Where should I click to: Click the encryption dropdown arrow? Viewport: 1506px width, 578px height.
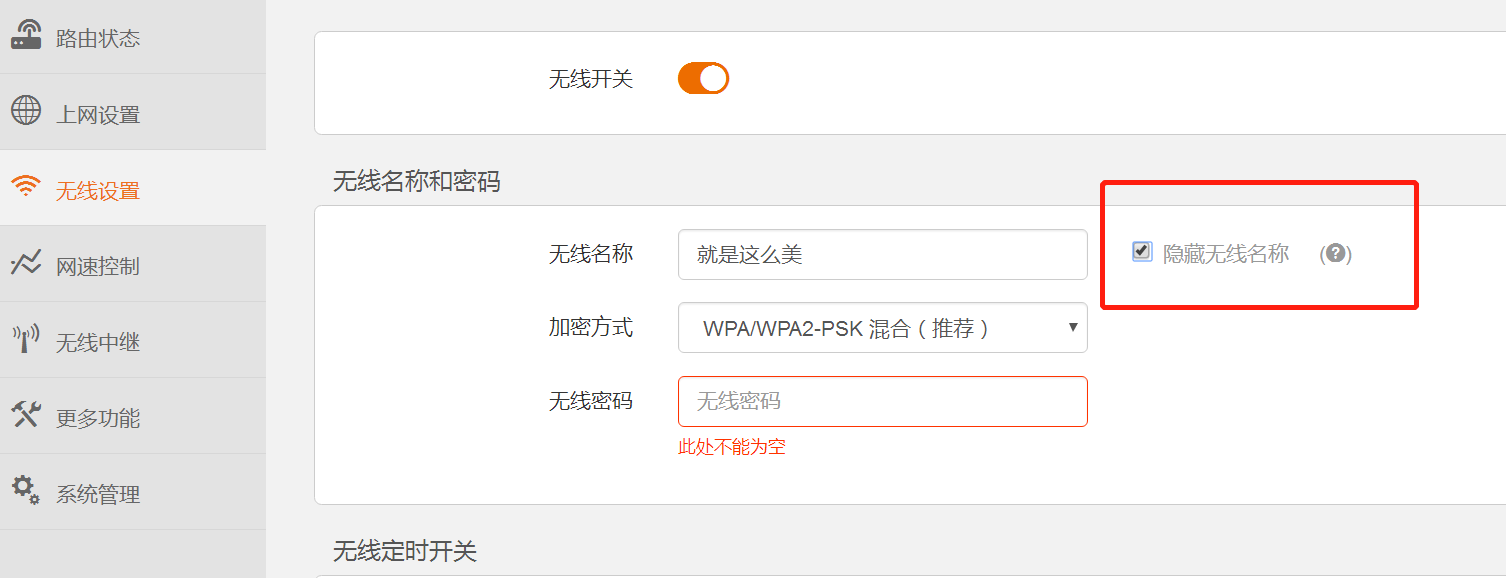pyautogui.click(x=1073, y=328)
